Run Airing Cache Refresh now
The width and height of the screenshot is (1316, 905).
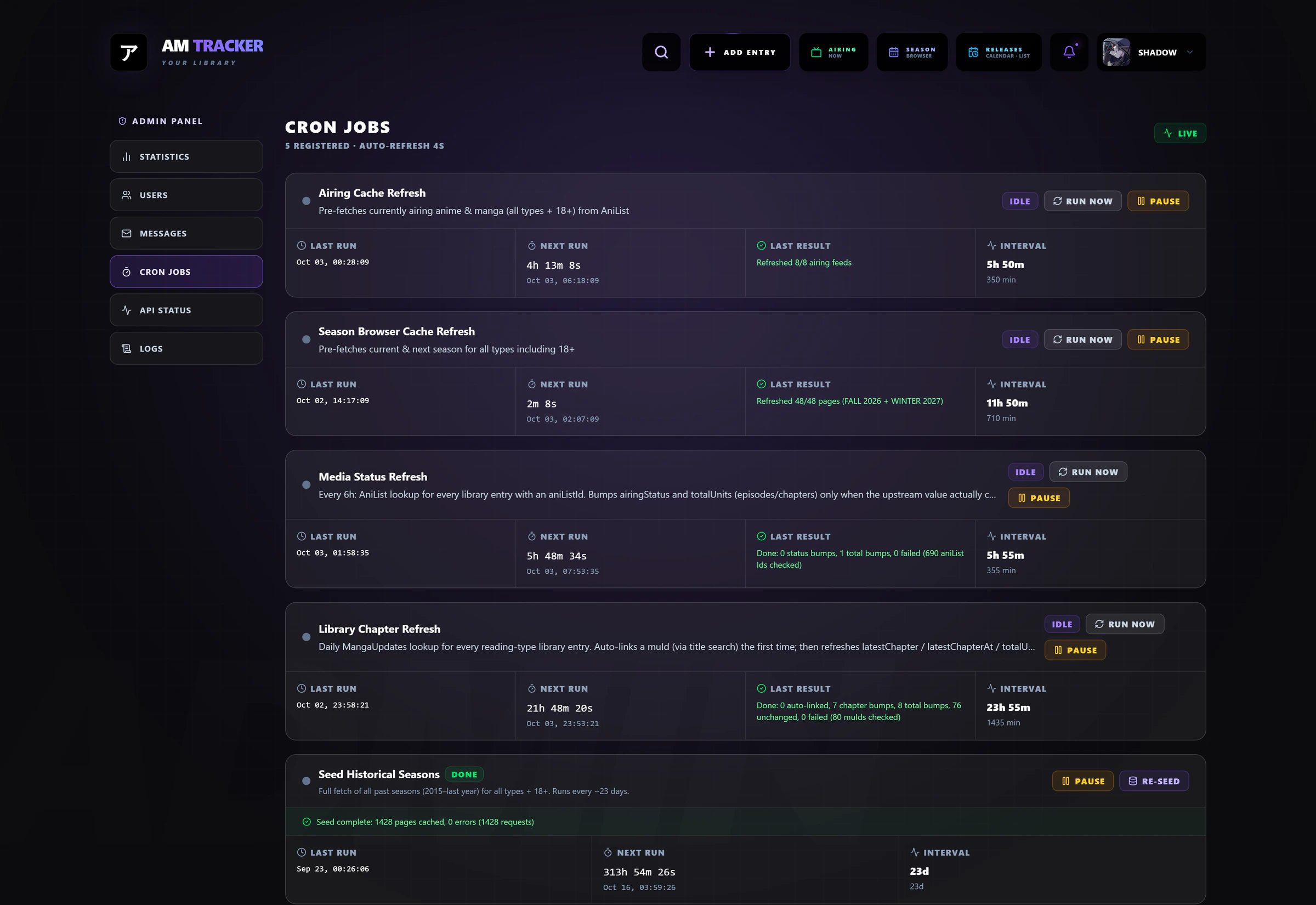[x=1082, y=201]
